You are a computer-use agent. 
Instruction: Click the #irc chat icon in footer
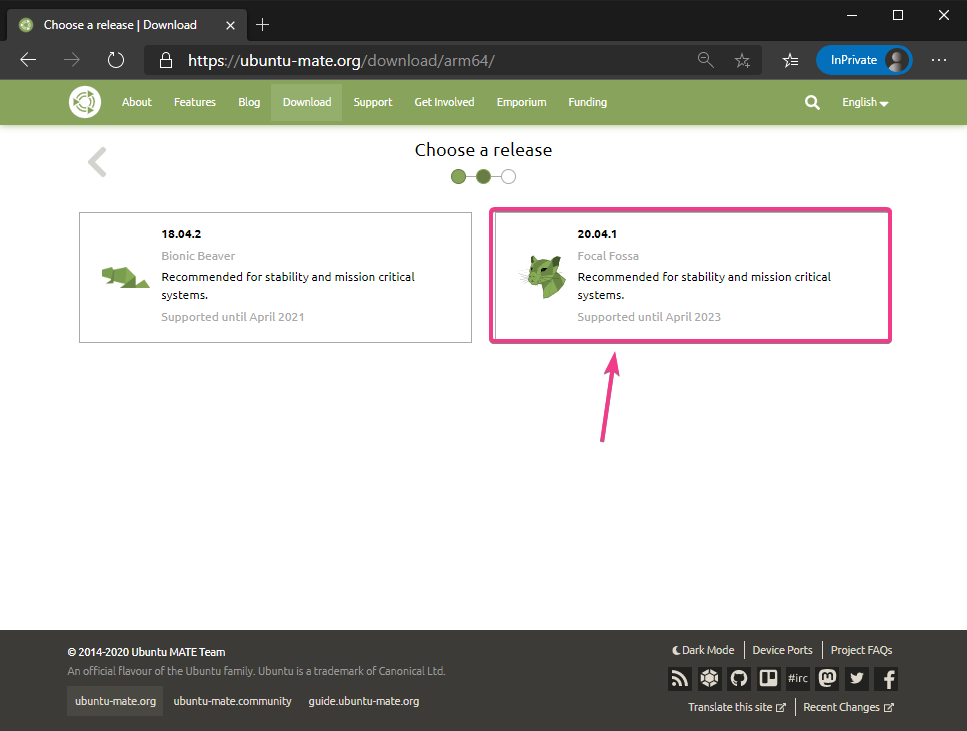click(x=798, y=679)
